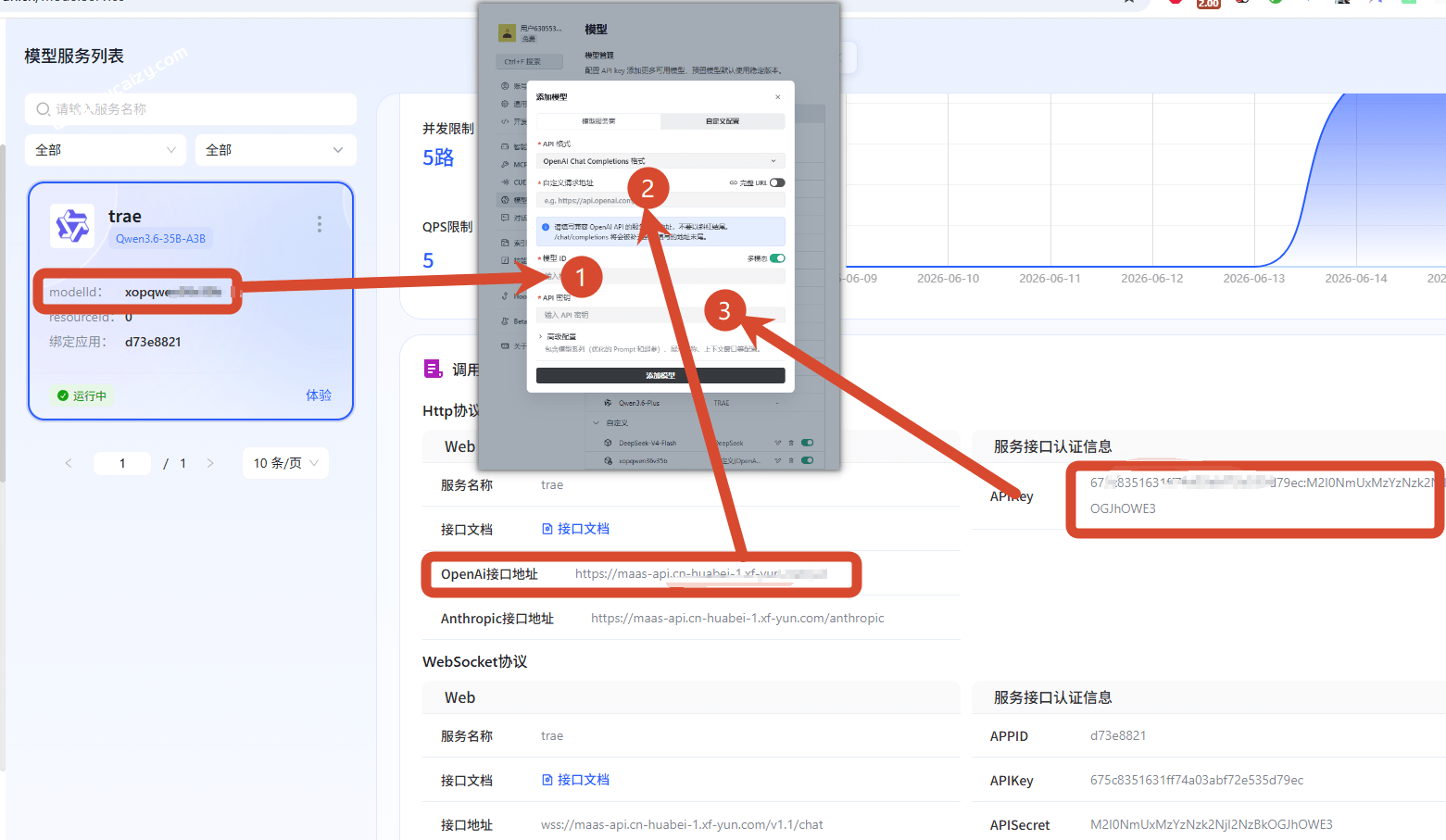
Task: Switch to 模型服务商 tab in Trae dialog
Action: (598, 121)
